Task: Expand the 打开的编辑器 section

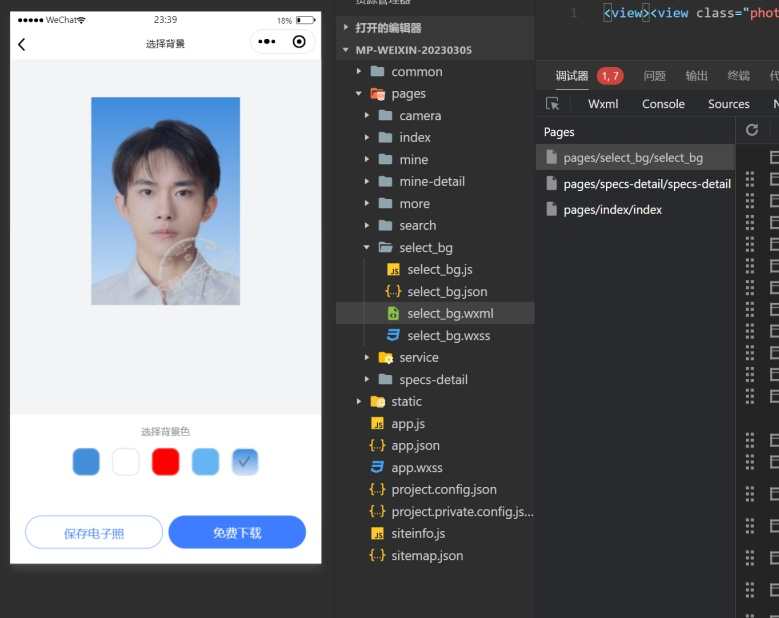Action: [x=346, y=27]
